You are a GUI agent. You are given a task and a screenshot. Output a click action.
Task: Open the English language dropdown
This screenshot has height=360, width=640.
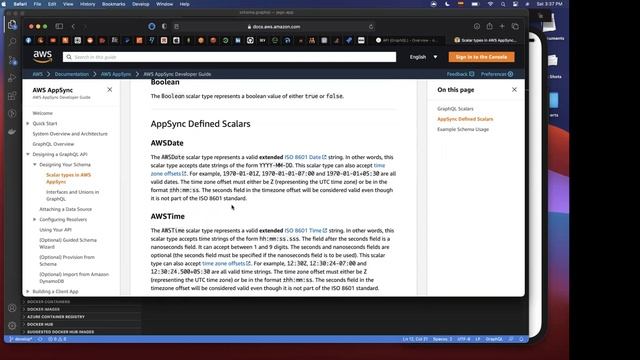[x=424, y=57]
